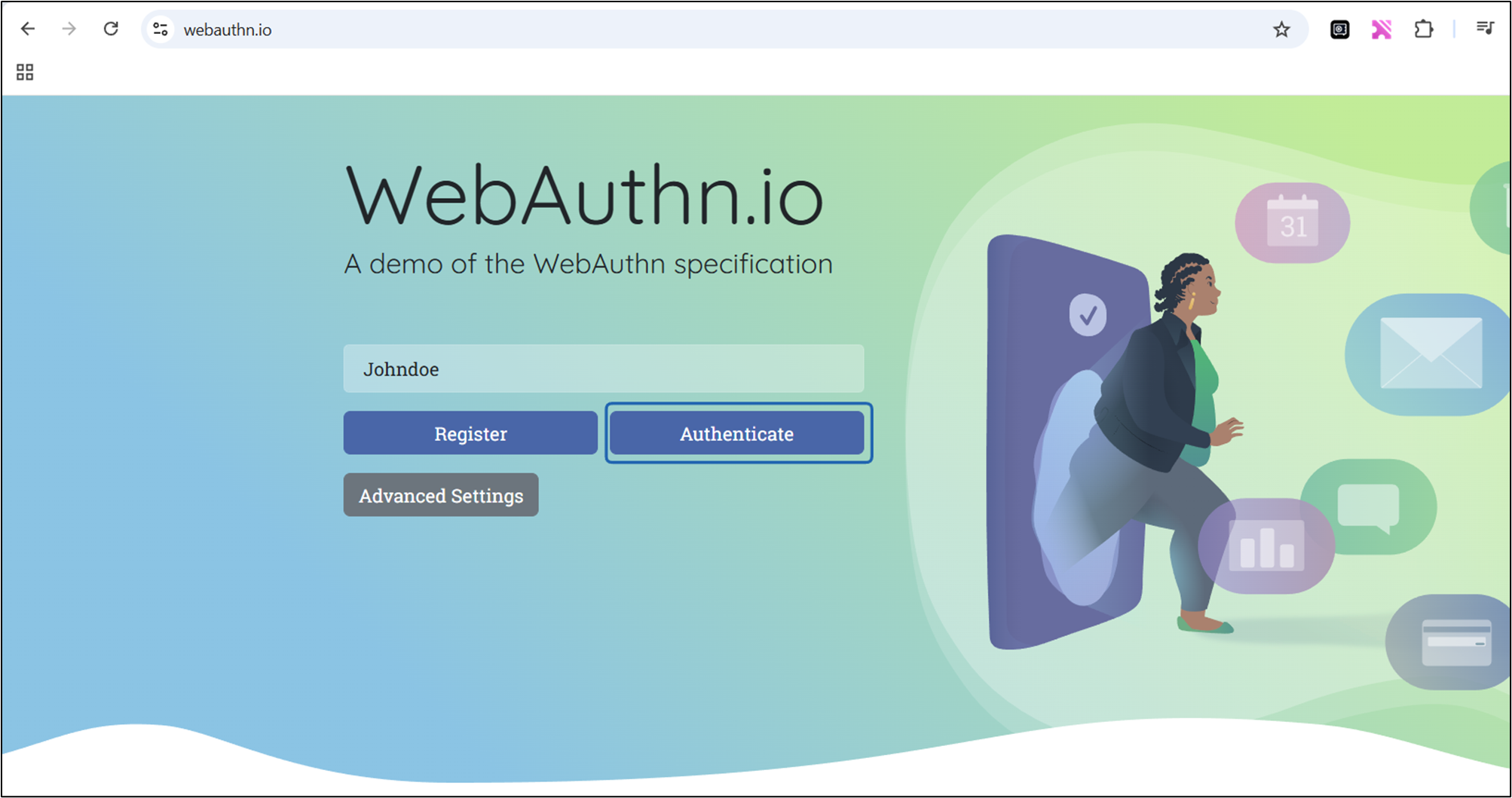The height and width of the screenshot is (798, 1512).
Task: Focus the username field containing Johndoe
Action: [604, 368]
